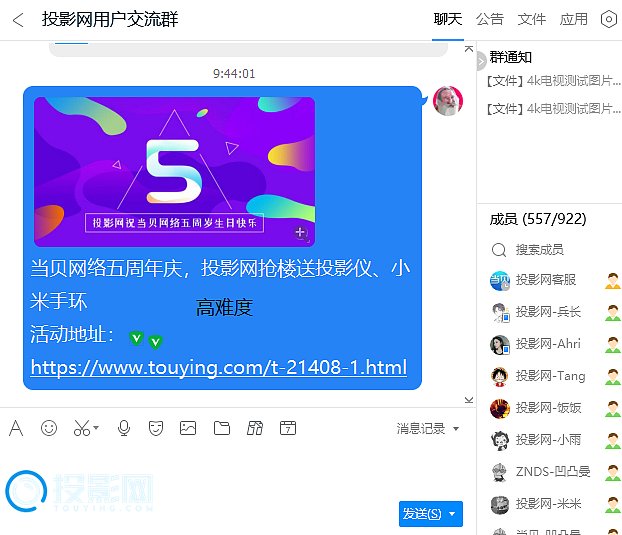Switch to the 文件 tab
Viewport: 622px width, 535px height.
click(x=532, y=19)
